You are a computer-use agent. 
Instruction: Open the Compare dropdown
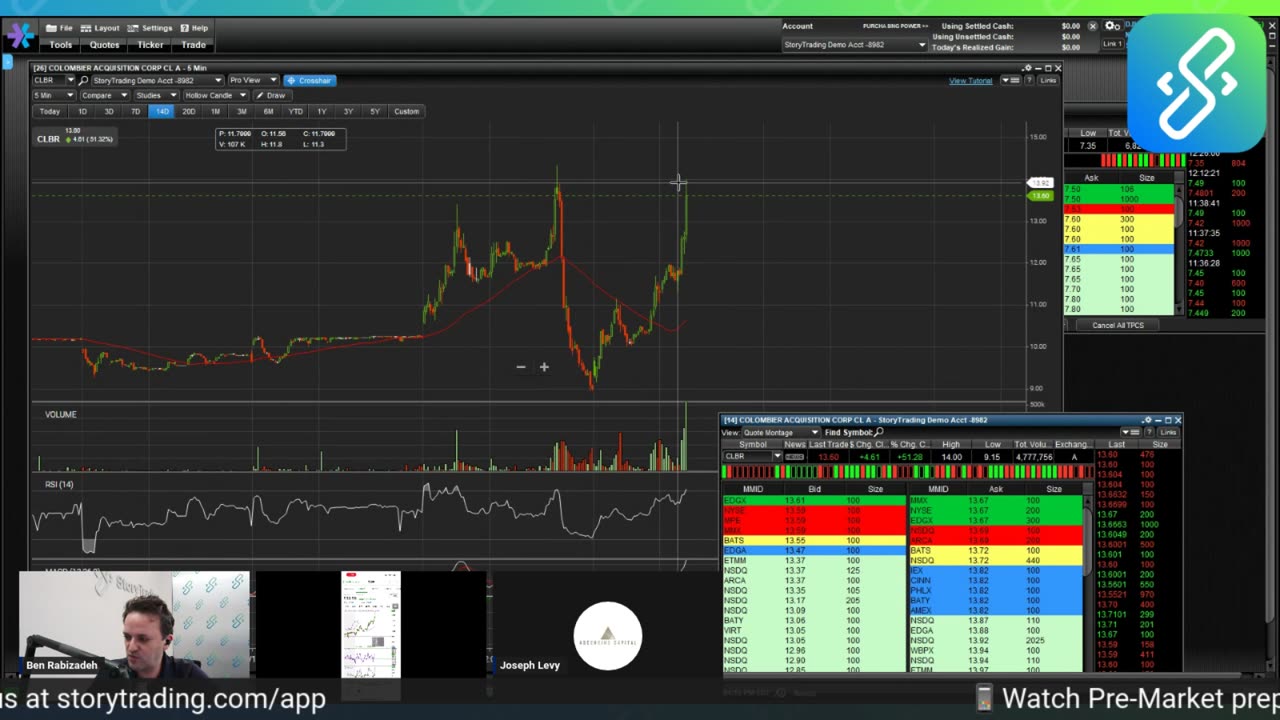pos(104,95)
